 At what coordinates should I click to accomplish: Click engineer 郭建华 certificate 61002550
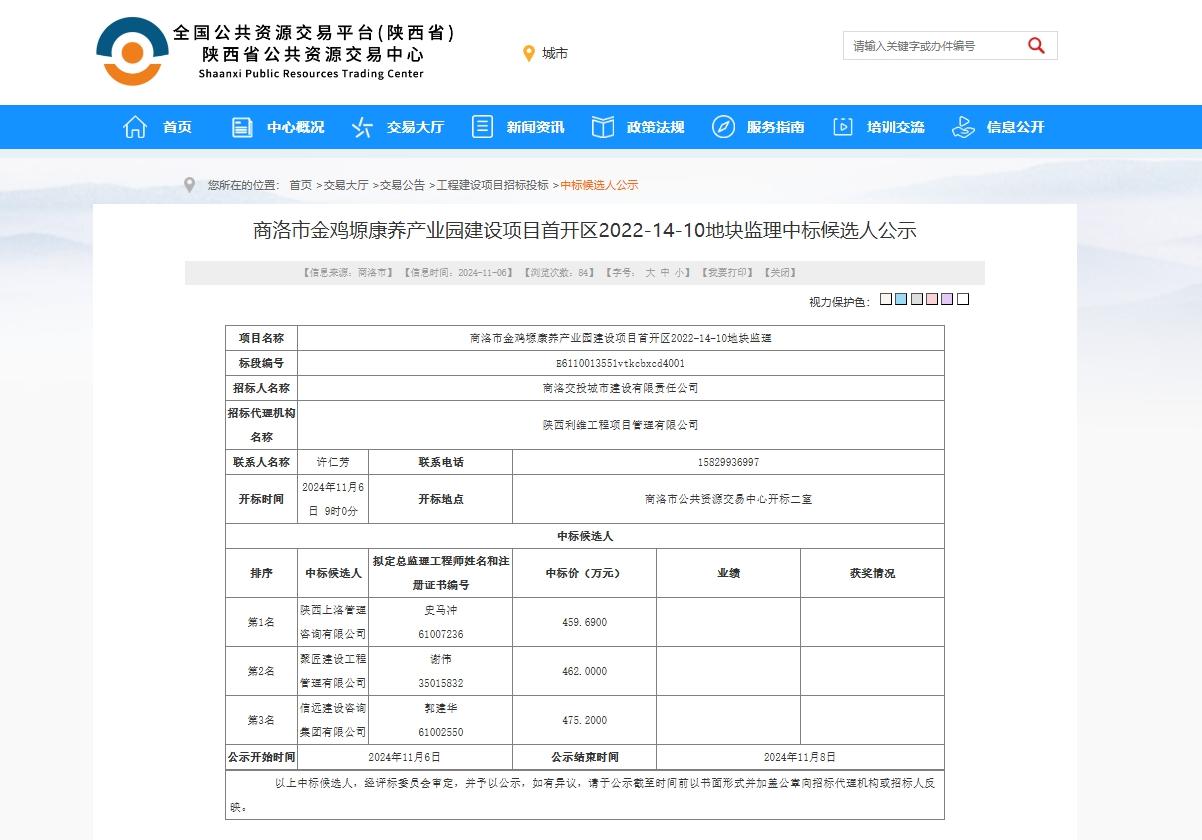(441, 732)
